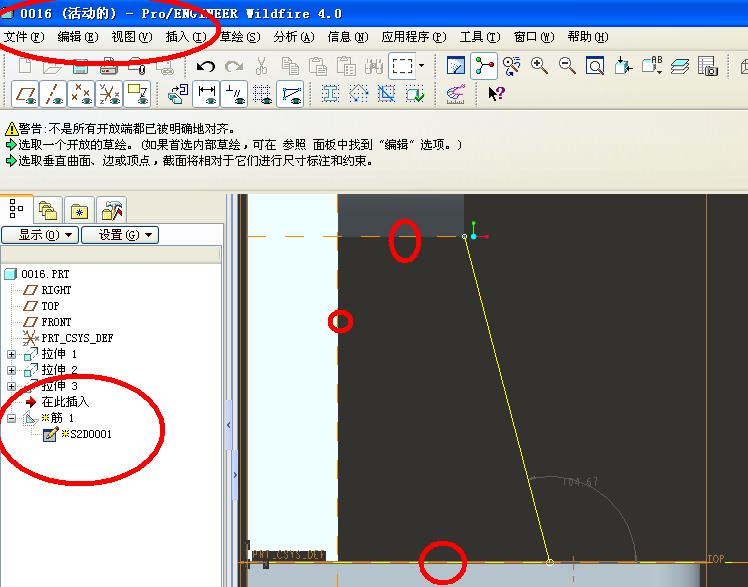This screenshot has width=748, height=587.
Task: Toggle coordinate systems display
Action: coord(109,94)
